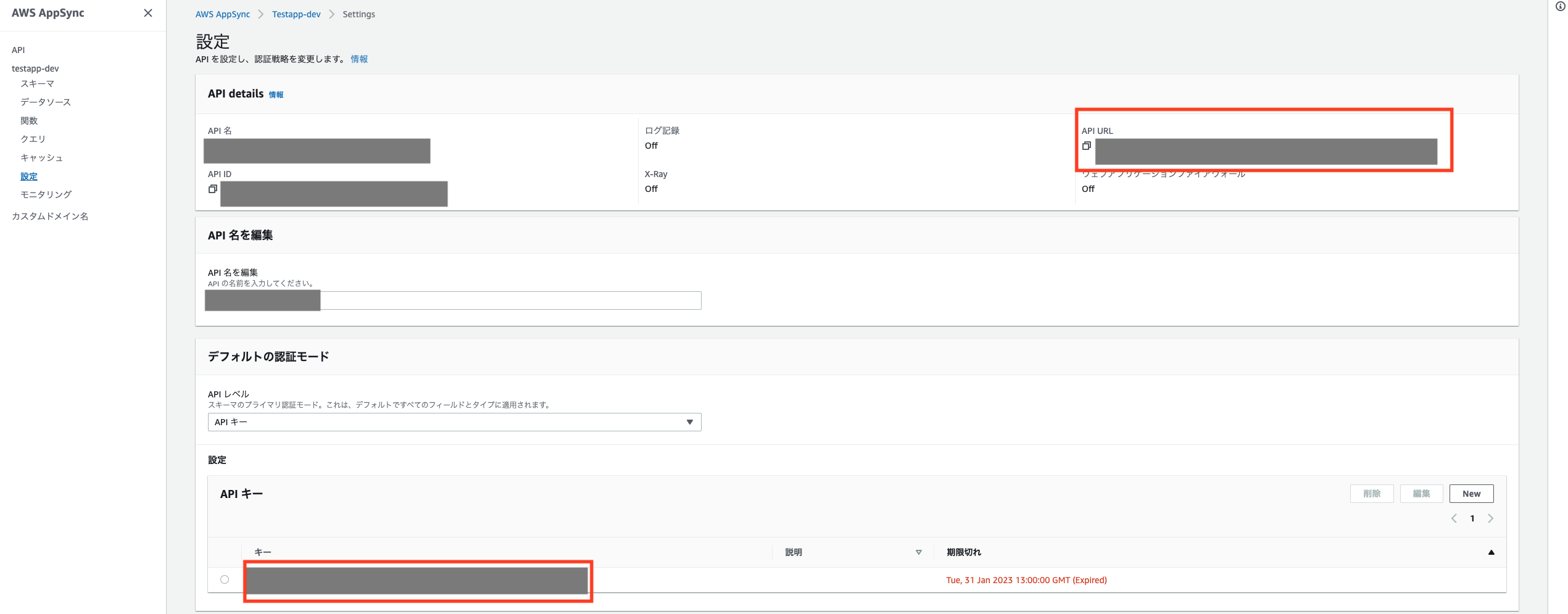Click the 削除 API key button

tap(1372, 494)
